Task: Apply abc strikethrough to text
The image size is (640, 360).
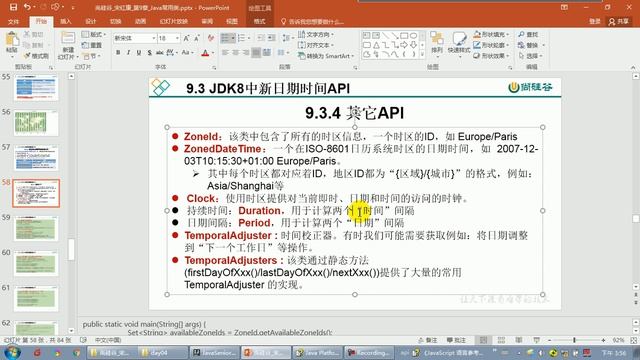Action: (x=160, y=53)
